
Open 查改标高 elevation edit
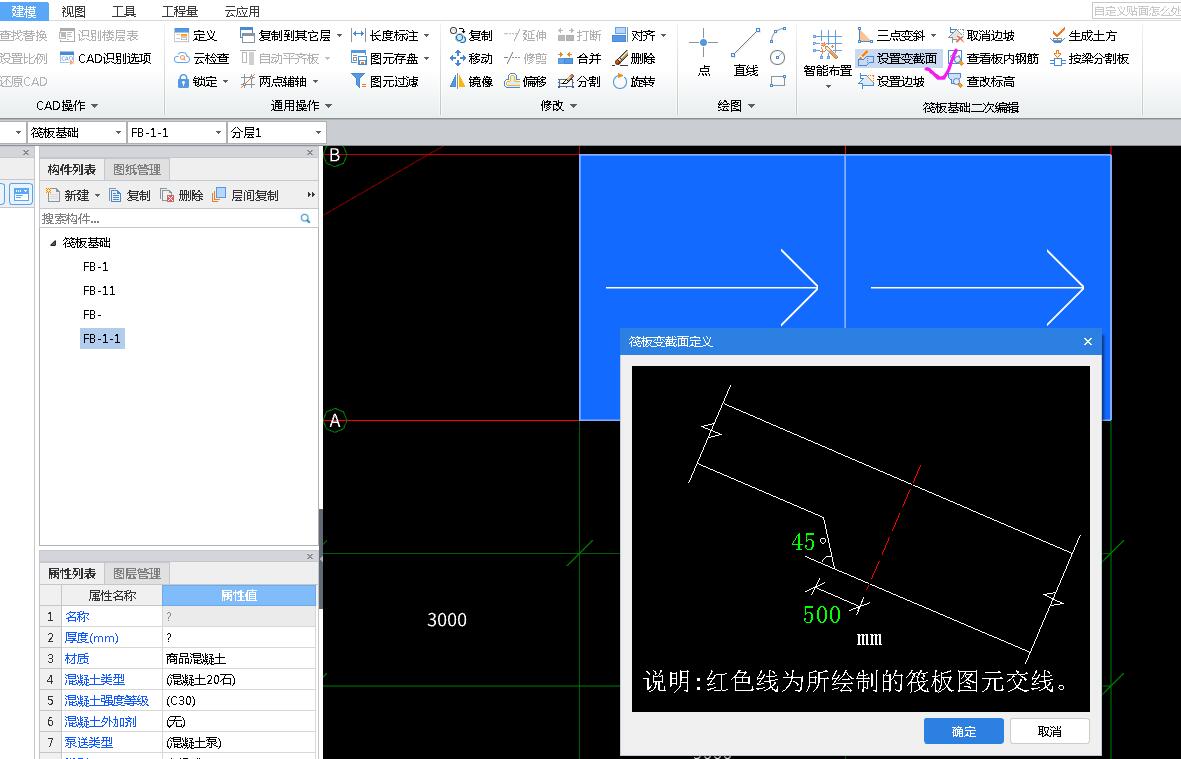[982, 81]
